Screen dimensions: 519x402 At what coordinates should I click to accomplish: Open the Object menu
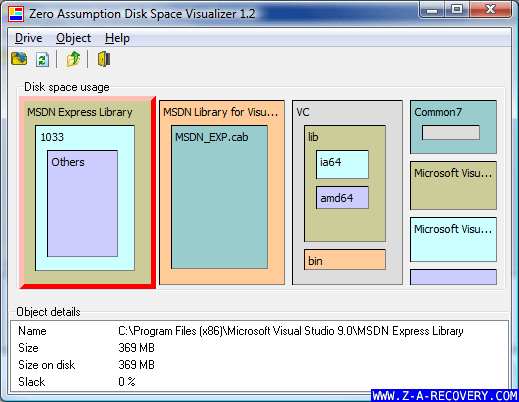click(73, 38)
